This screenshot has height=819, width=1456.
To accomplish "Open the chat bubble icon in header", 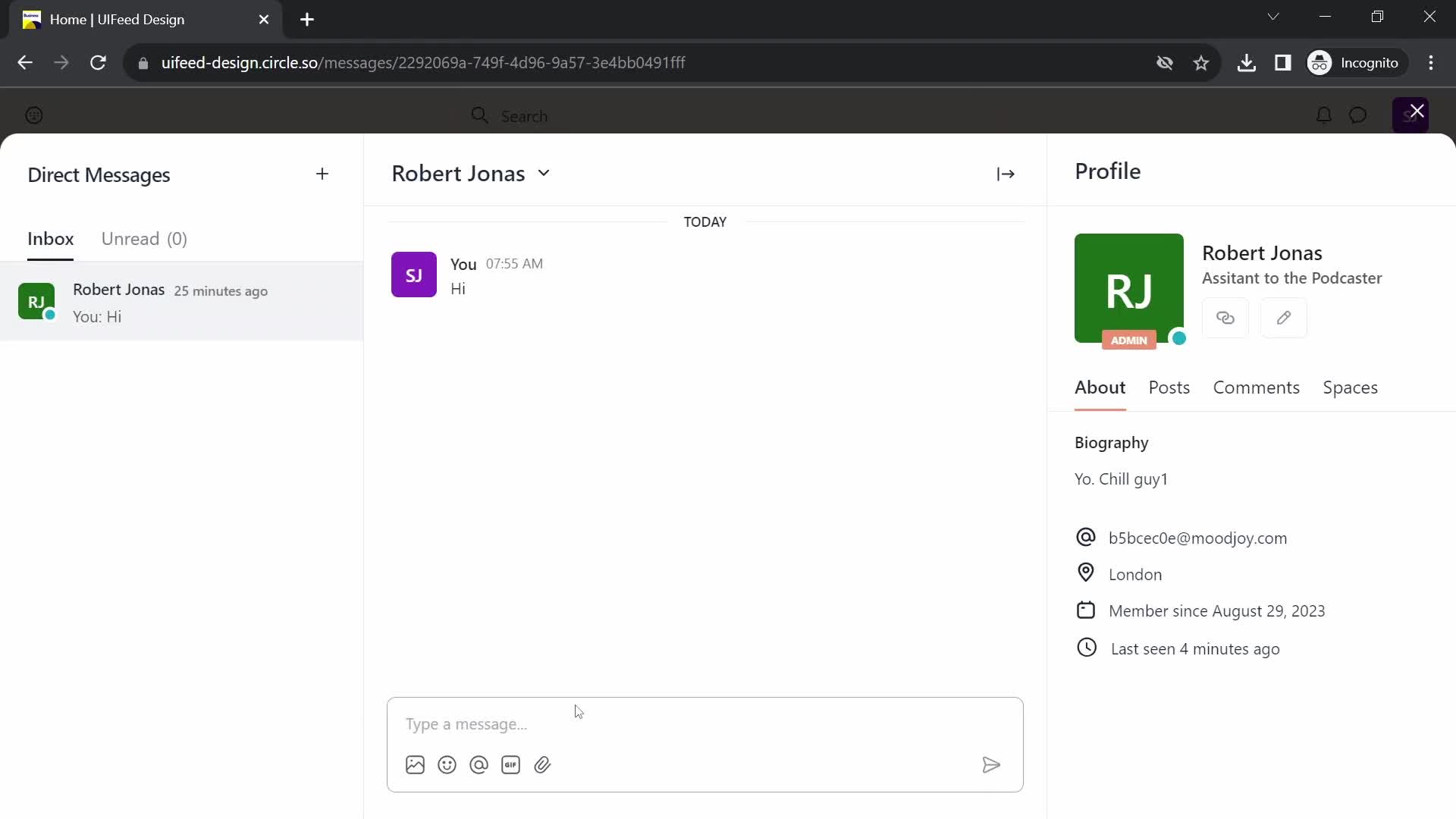I will coord(1358,115).
